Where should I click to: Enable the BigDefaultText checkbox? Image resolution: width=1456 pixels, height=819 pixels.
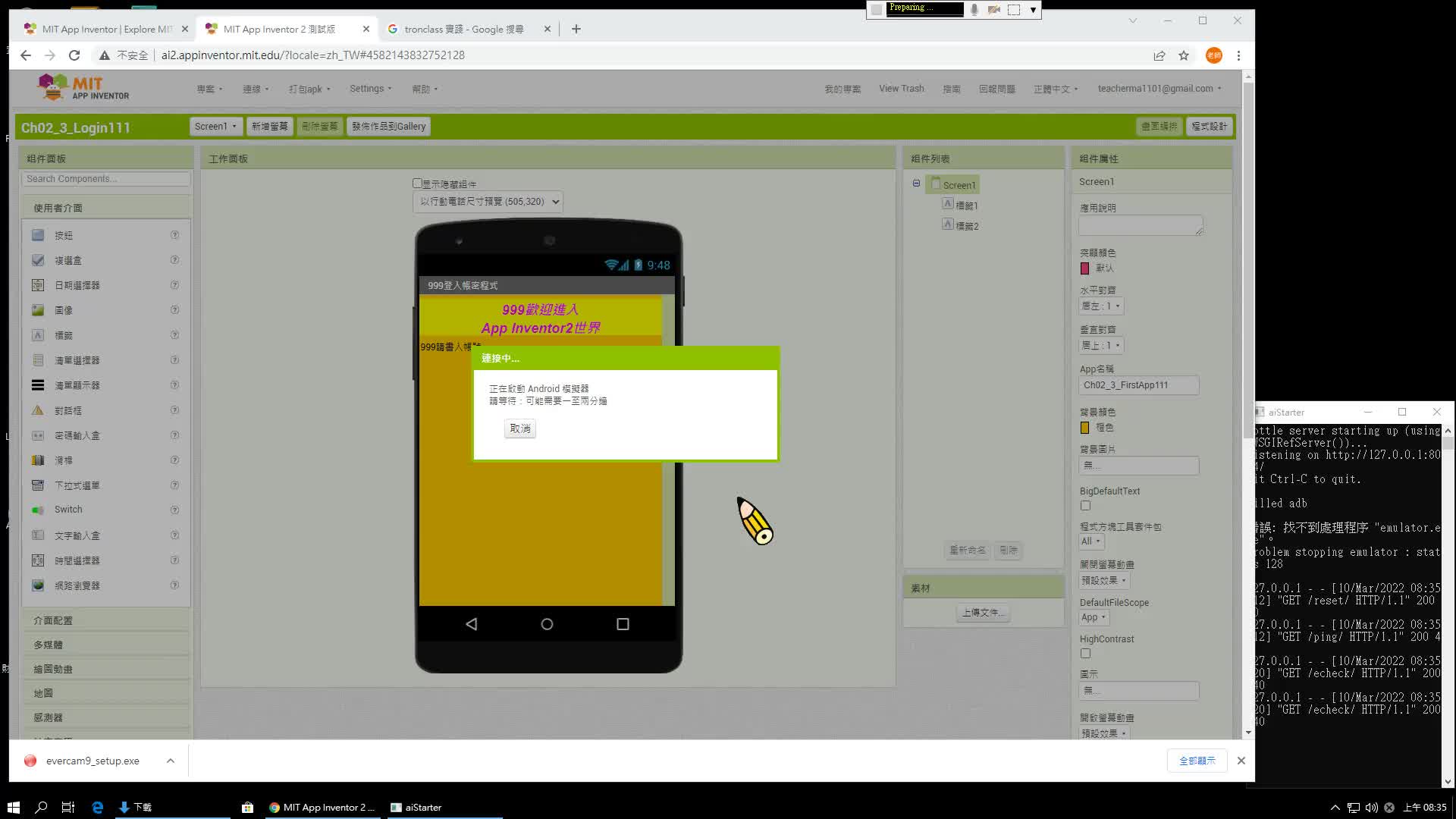pos(1085,506)
